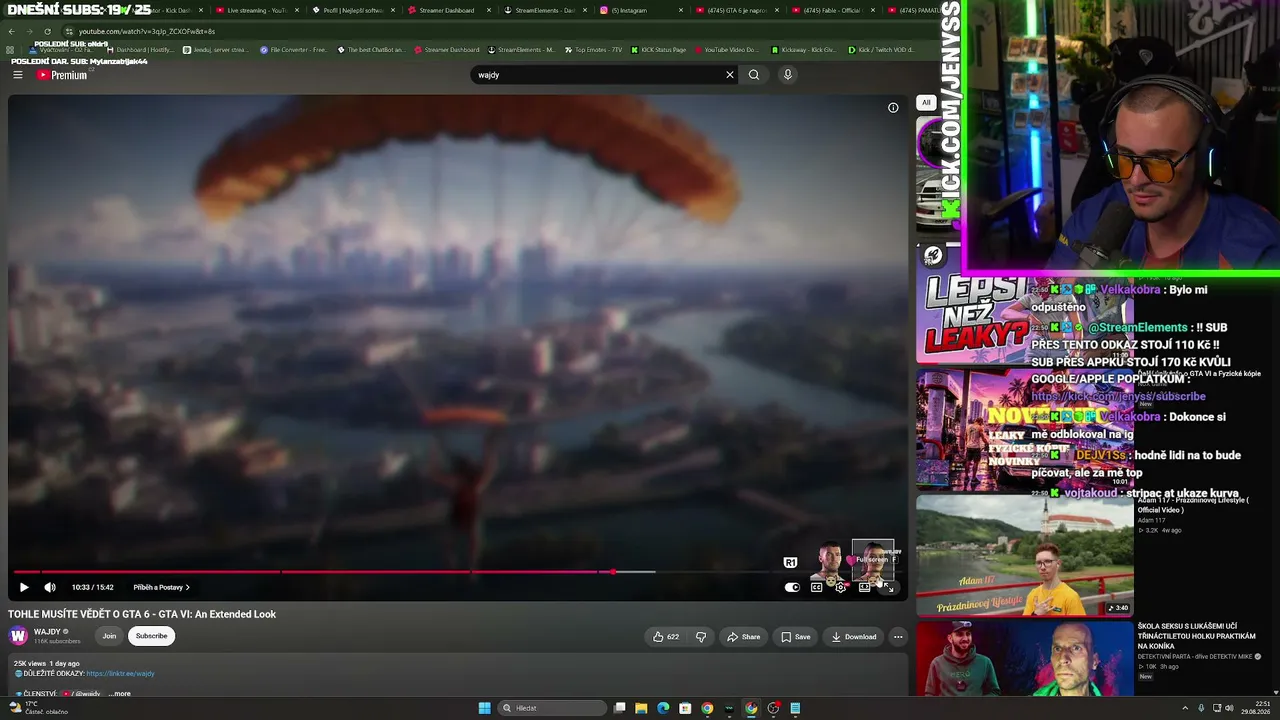The image size is (1280, 720).
Task: Open 'ŠKOLA SEKSU S LUKÁŠEM' video title
Action: coord(1198,636)
